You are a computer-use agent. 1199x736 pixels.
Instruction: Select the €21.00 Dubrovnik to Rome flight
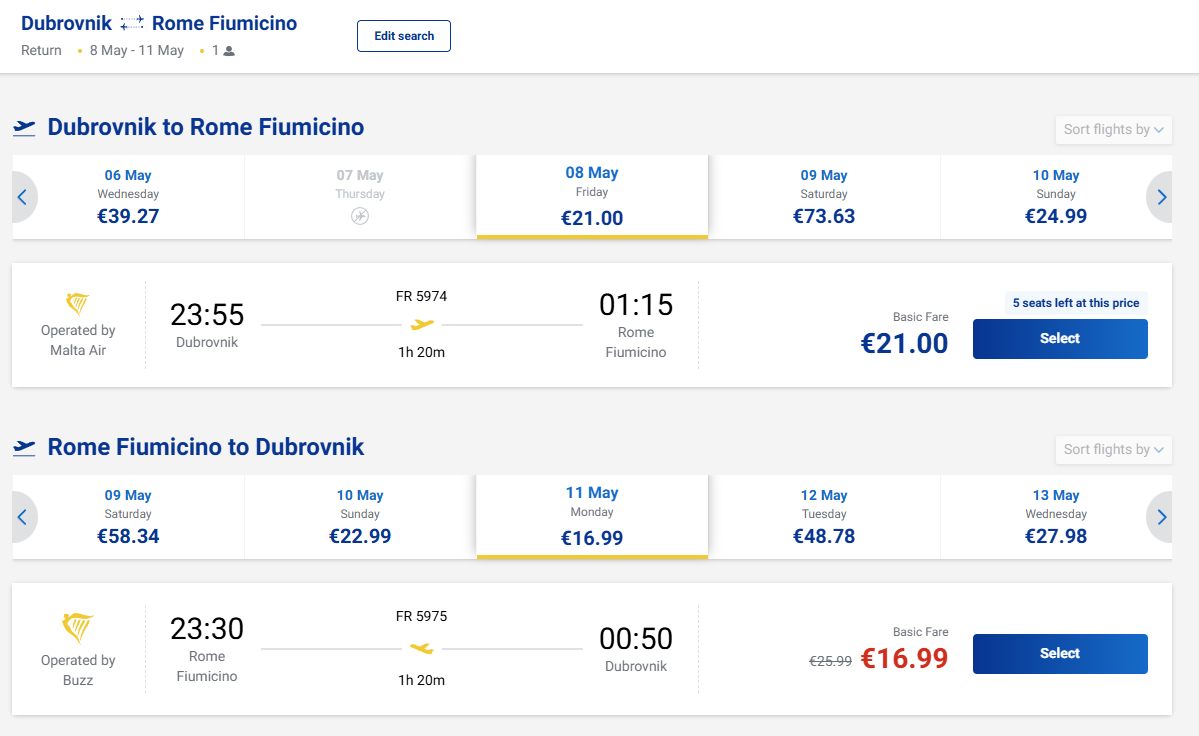coord(1060,339)
